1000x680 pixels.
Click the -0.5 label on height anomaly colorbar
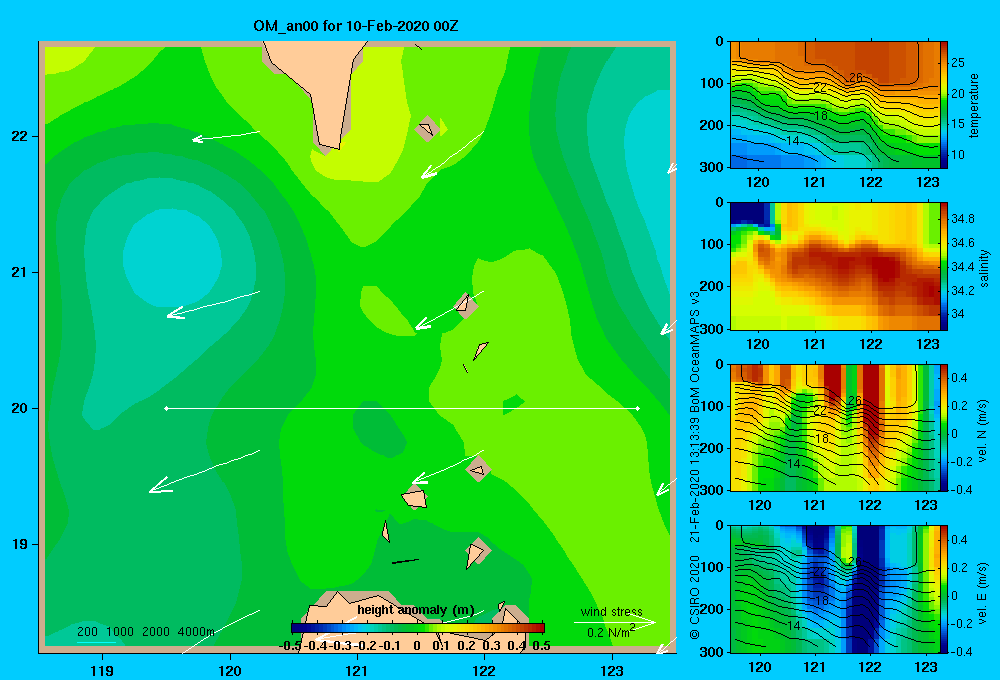pyautogui.click(x=290, y=646)
